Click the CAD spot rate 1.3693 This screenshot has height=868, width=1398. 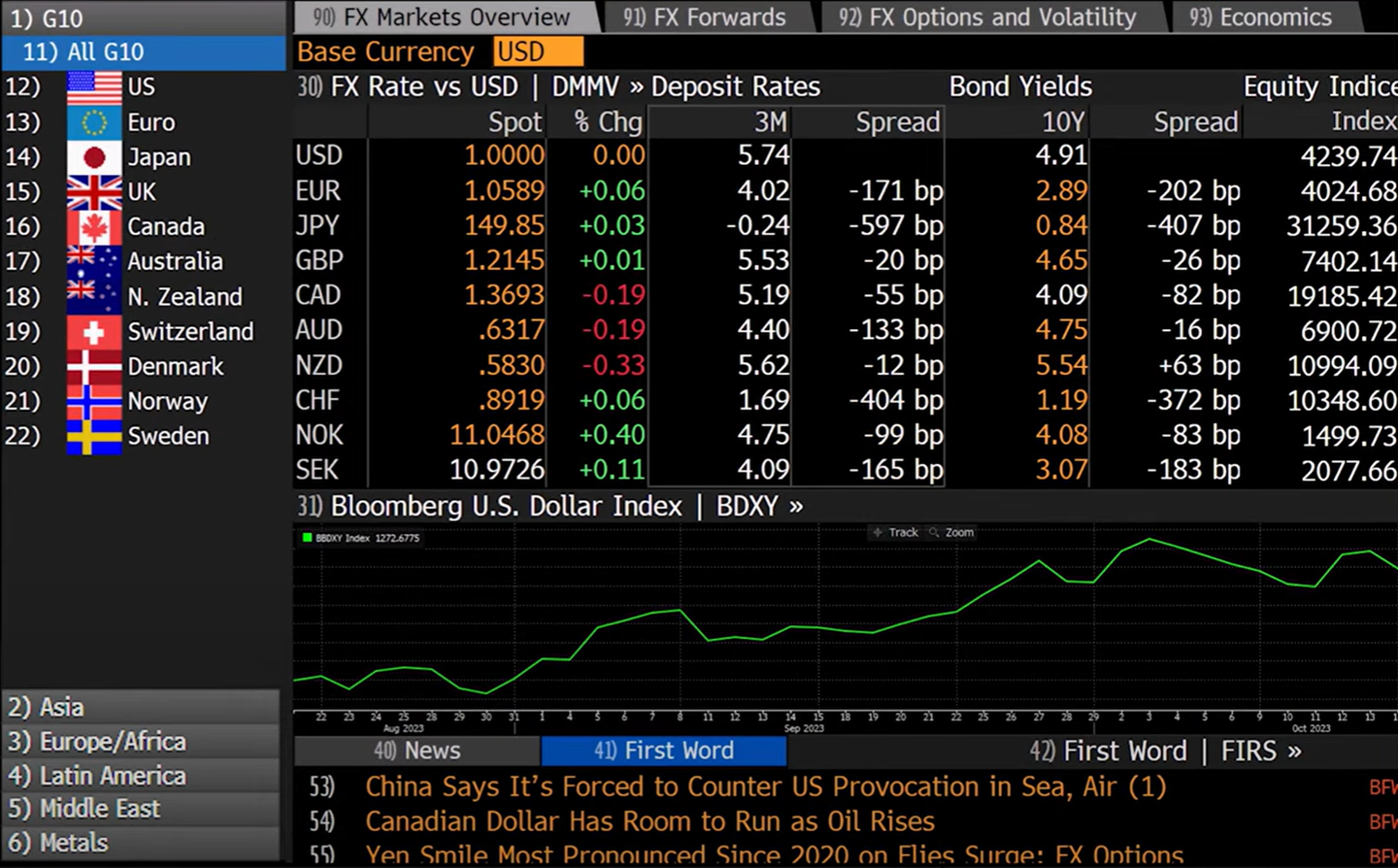coord(504,296)
